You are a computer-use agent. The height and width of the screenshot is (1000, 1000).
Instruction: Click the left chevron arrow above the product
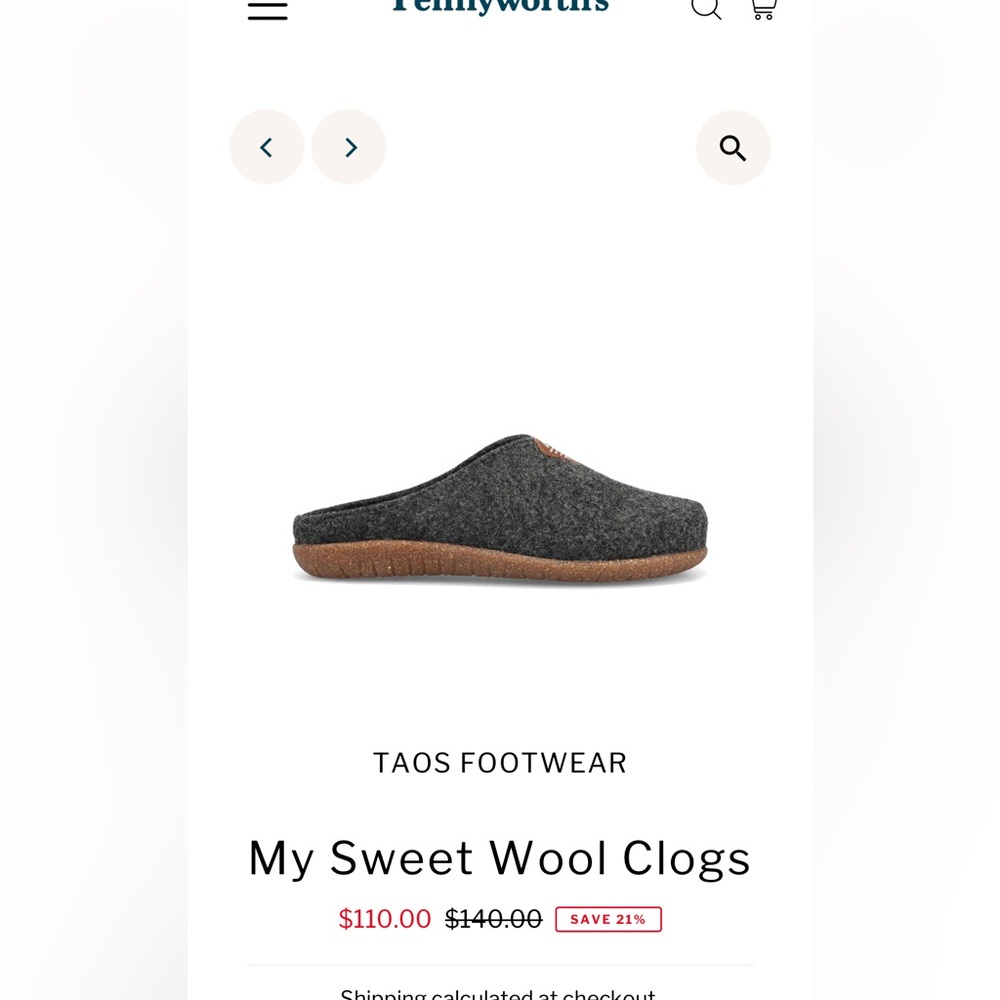(266, 146)
